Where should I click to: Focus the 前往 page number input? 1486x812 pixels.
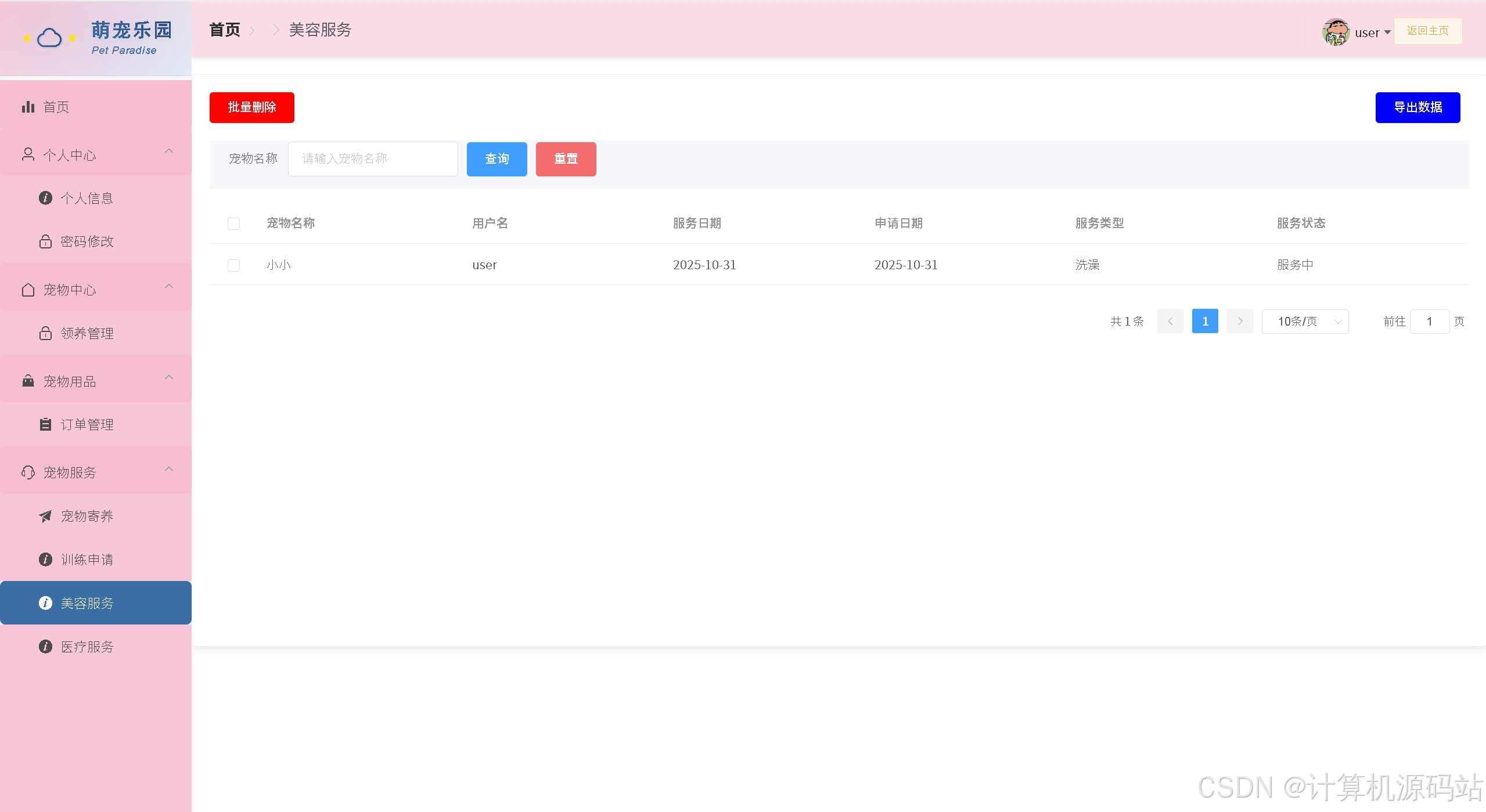click(1429, 322)
